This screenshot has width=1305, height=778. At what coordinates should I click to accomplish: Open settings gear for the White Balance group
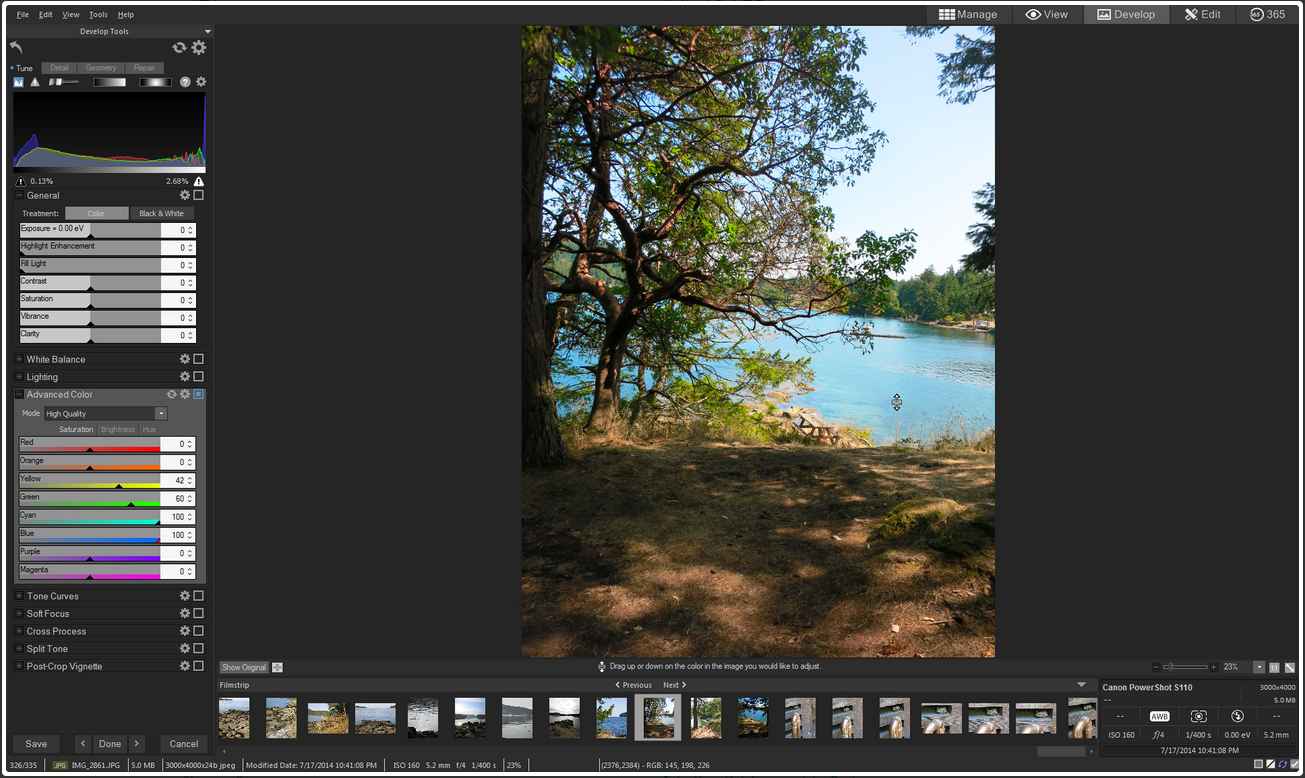pos(184,359)
